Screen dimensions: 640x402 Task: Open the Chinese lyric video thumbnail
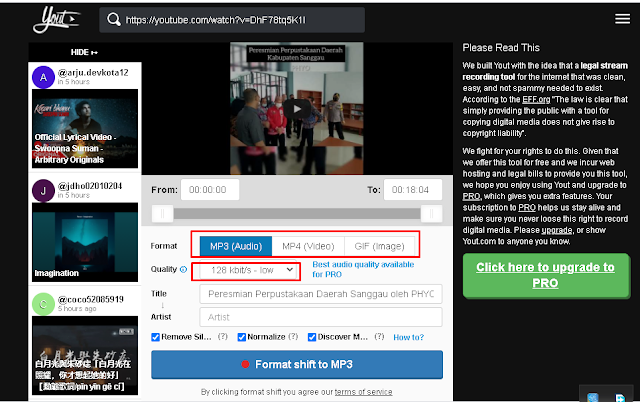coord(85,355)
